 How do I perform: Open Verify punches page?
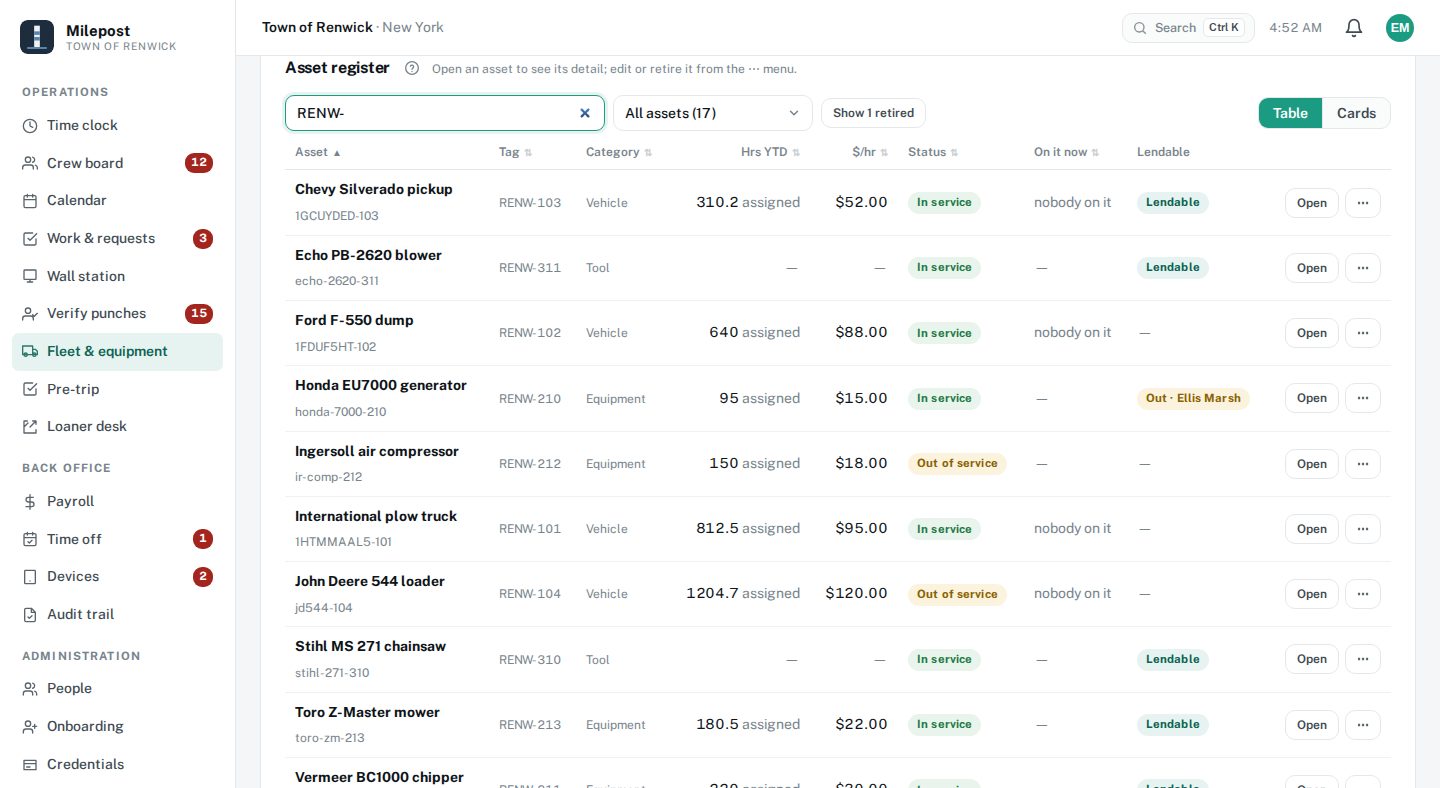click(117, 313)
